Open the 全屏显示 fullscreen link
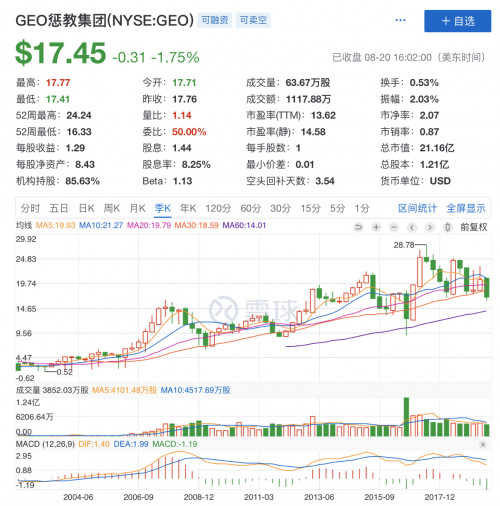 click(466, 208)
